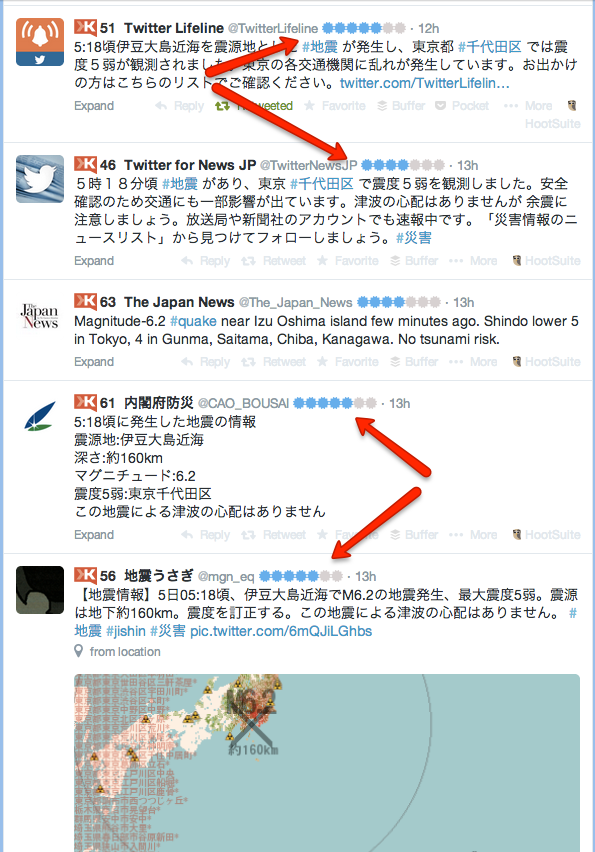Screen dimensions: 595x852
Task: Open the #quake hashtag link
Action: (193, 321)
